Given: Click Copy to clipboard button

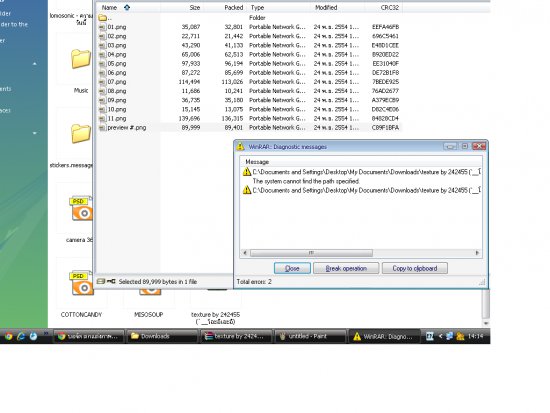Looking at the screenshot, I should pyautogui.click(x=415, y=268).
